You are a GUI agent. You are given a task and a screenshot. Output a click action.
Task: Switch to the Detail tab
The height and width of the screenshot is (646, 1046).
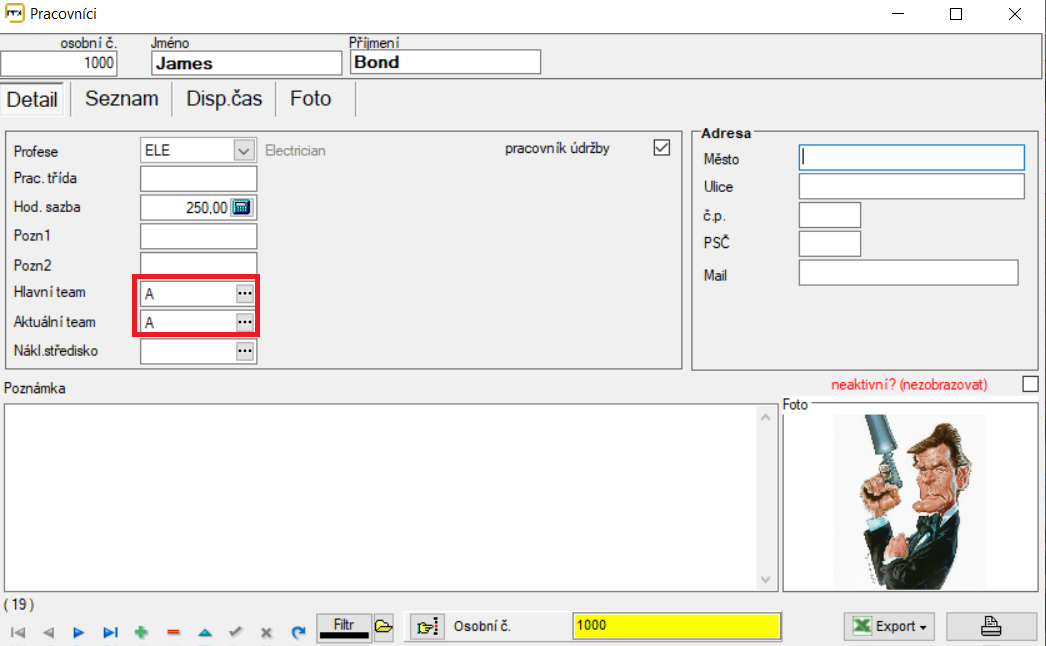(32, 99)
